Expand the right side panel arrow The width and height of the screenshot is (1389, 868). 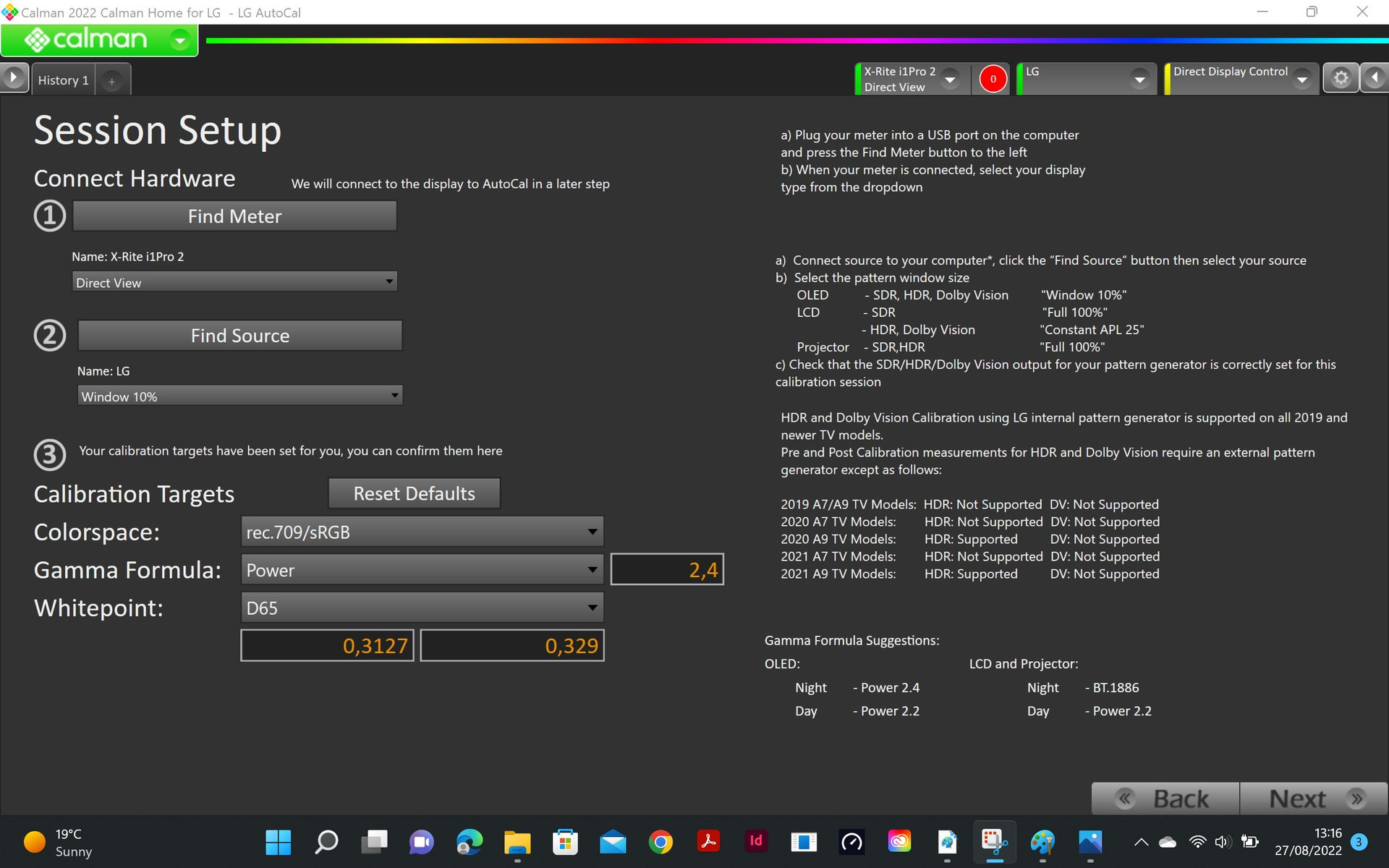coord(1375,78)
